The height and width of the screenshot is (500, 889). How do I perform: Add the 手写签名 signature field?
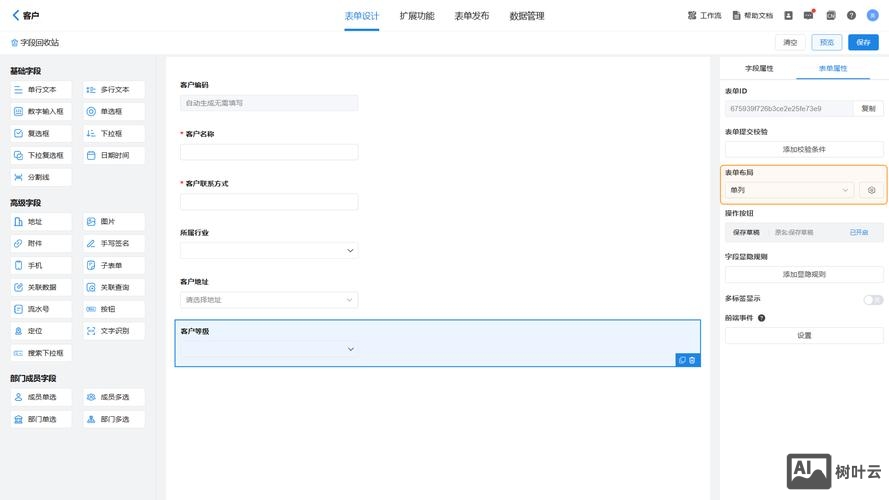tap(113, 243)
